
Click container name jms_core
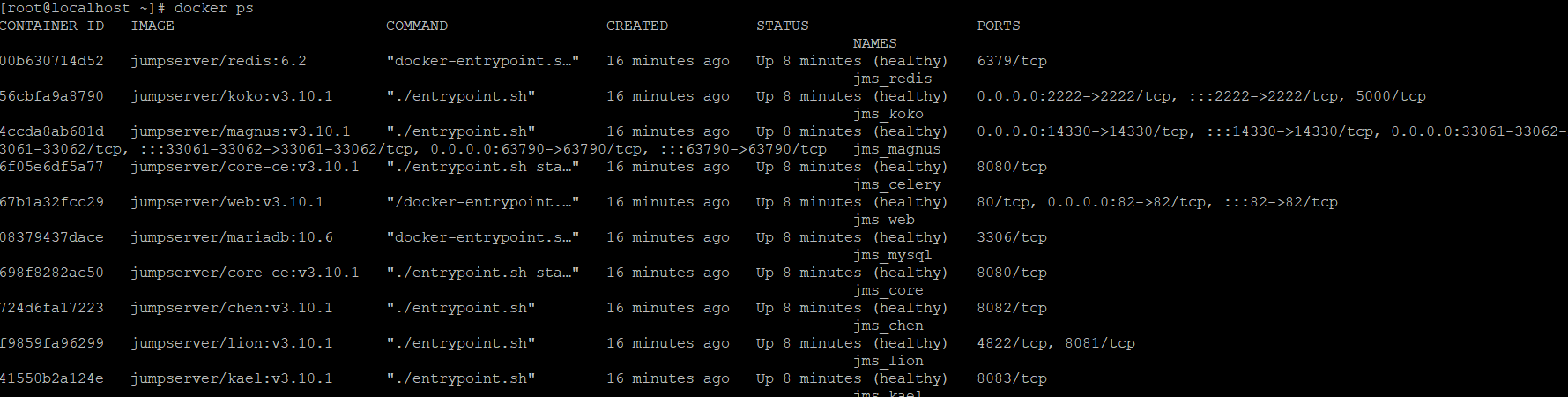click(888, 290)
